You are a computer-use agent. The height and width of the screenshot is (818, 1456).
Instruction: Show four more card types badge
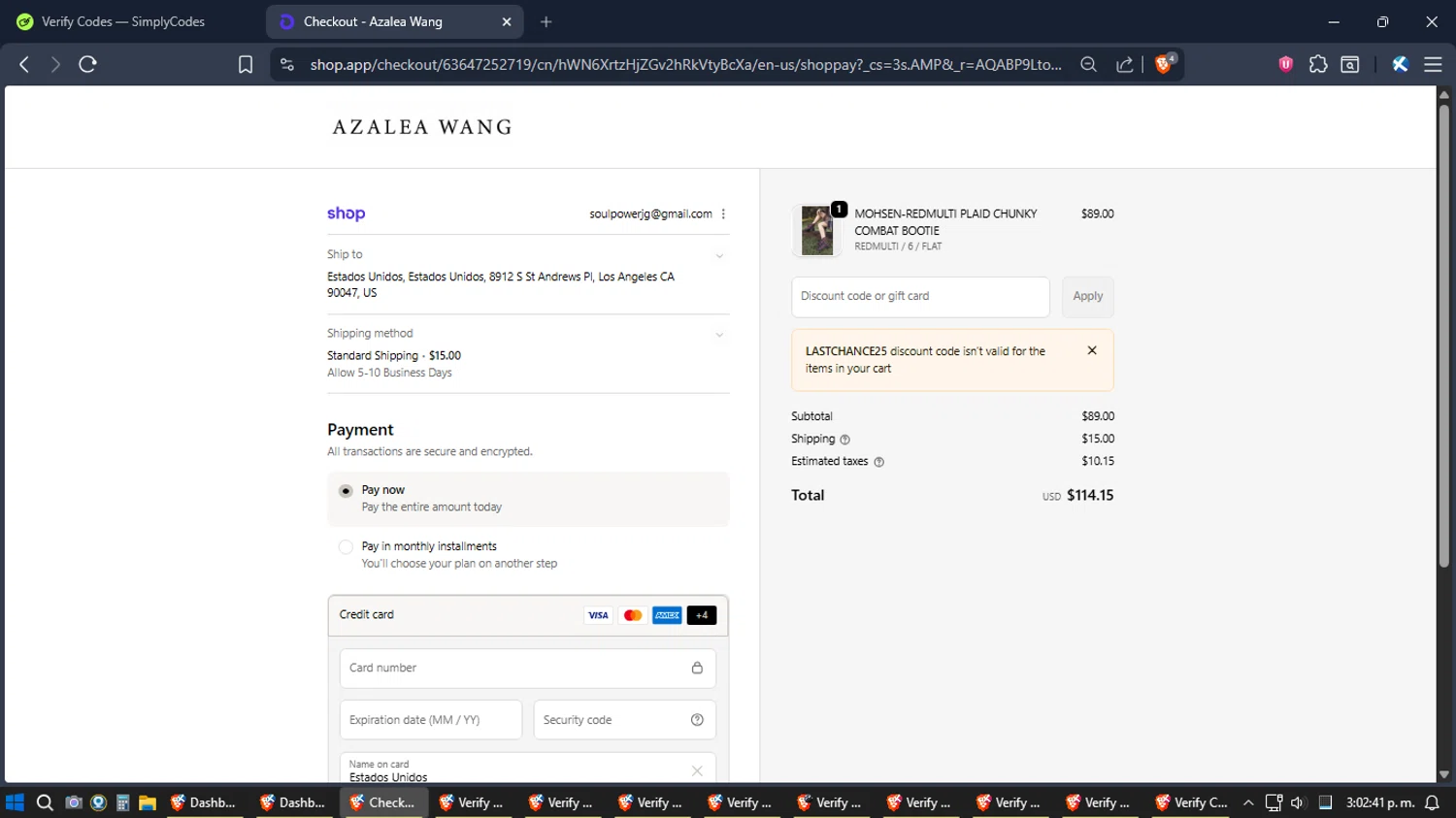(702, 615)
